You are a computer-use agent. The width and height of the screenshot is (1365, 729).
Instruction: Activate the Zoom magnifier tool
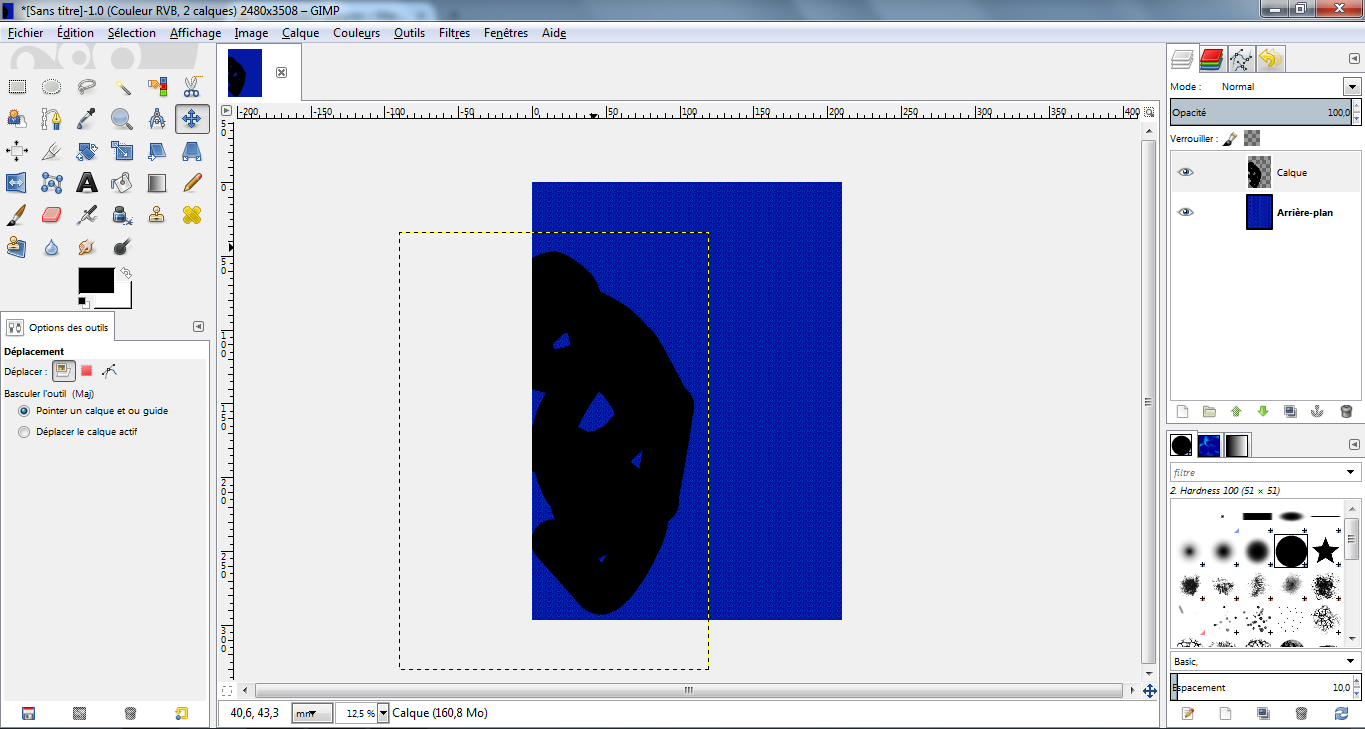tap(122, 120)
